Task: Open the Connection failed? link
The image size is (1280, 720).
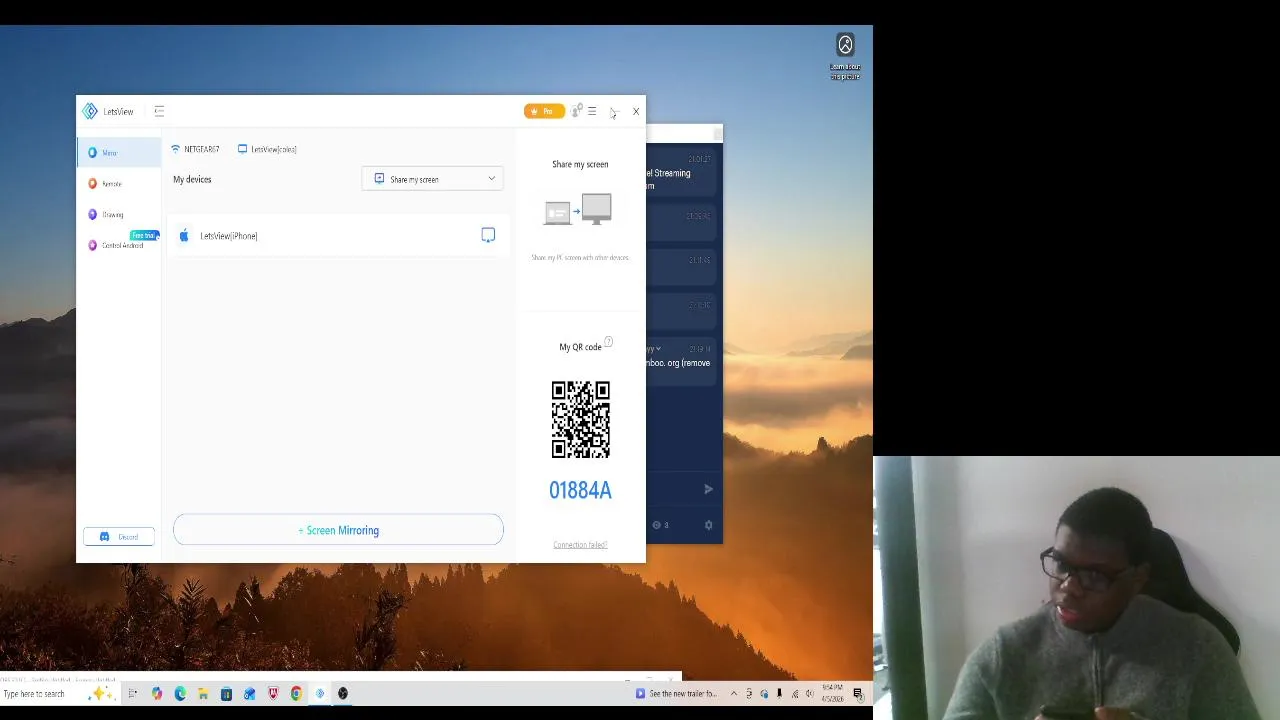Action: (x=580, y=545)
